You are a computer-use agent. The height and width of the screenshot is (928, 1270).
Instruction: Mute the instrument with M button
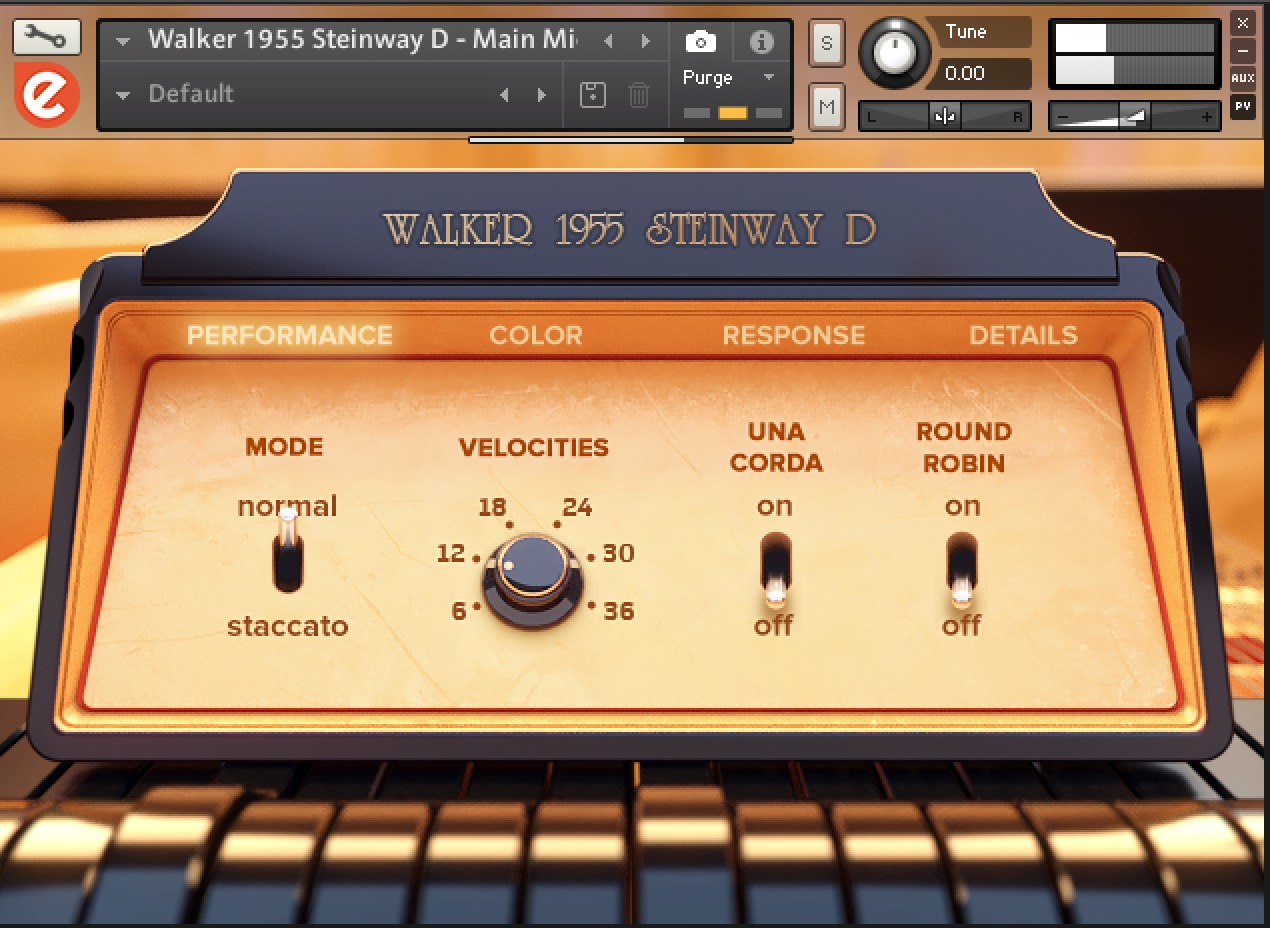(x=826, y=106)
